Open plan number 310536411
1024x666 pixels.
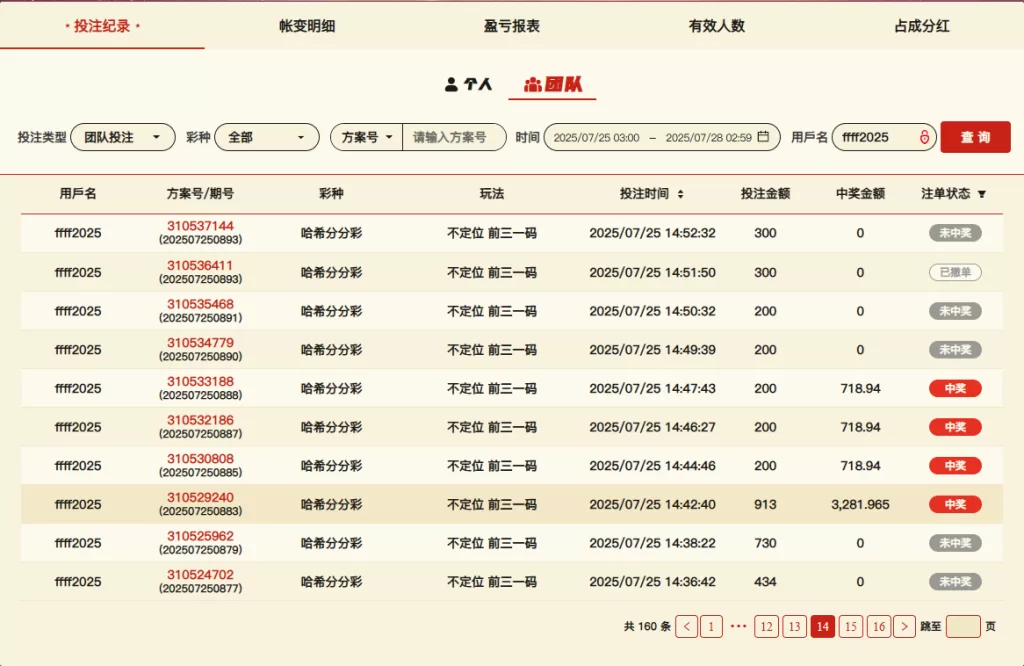coord(200,265)
